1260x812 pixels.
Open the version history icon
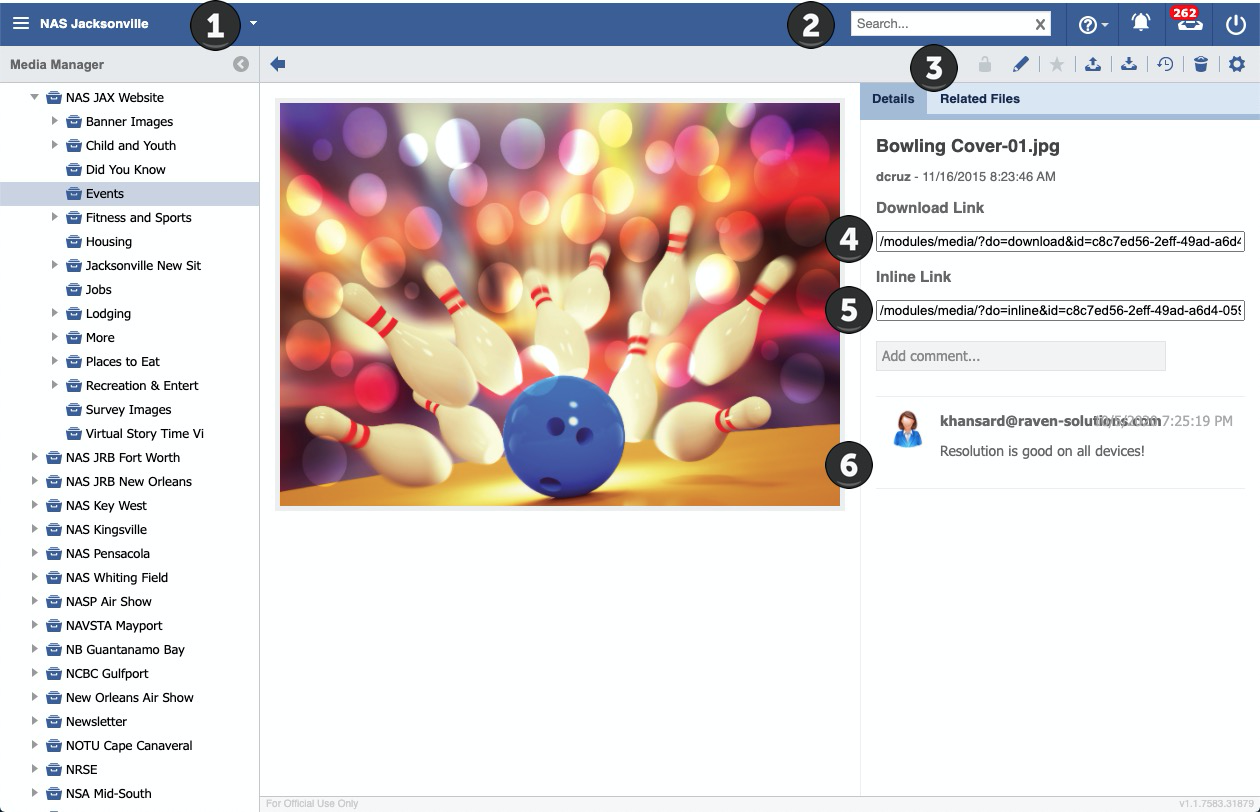pos(1165,64)
